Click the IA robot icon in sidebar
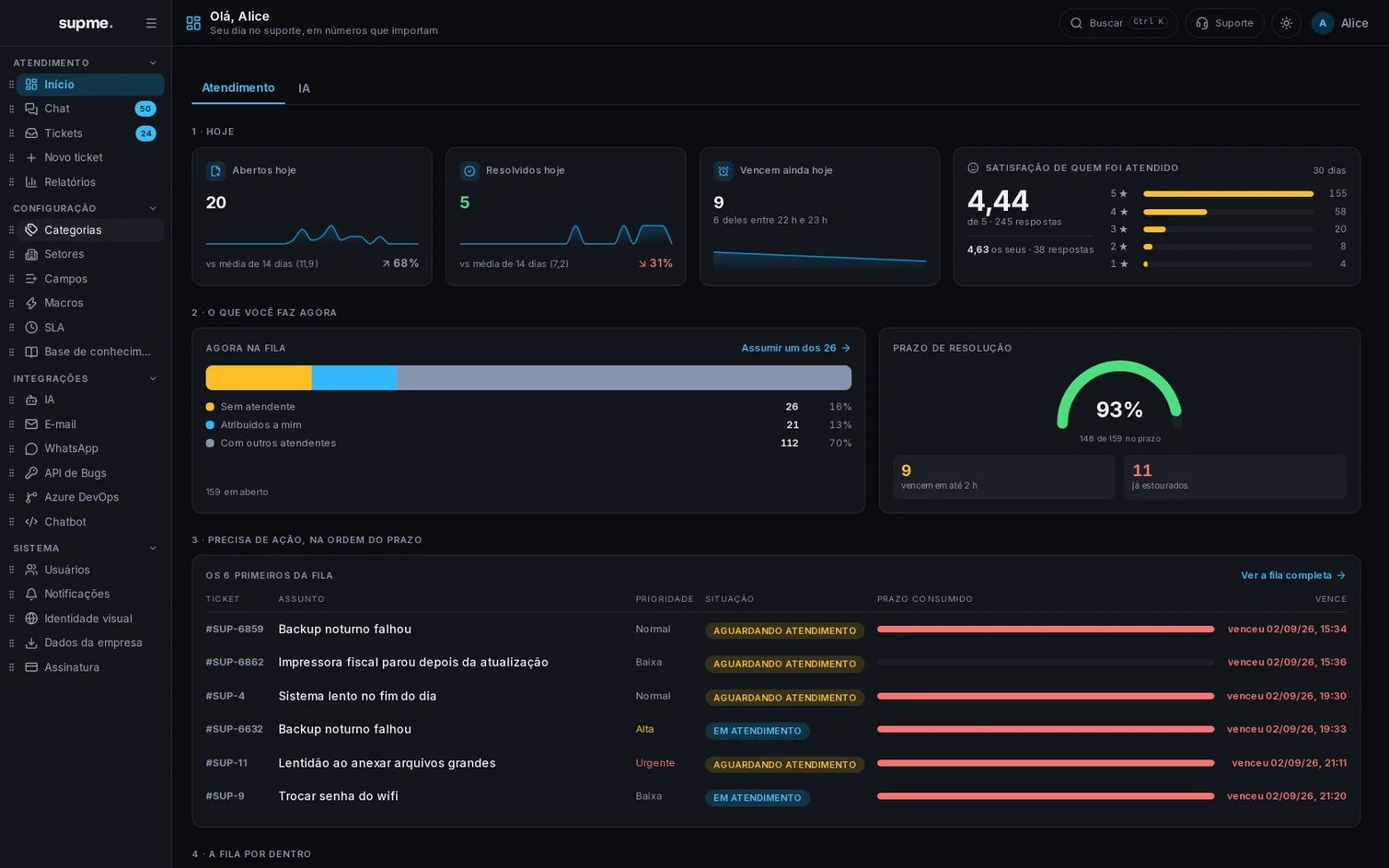 (x=31, y=400)
